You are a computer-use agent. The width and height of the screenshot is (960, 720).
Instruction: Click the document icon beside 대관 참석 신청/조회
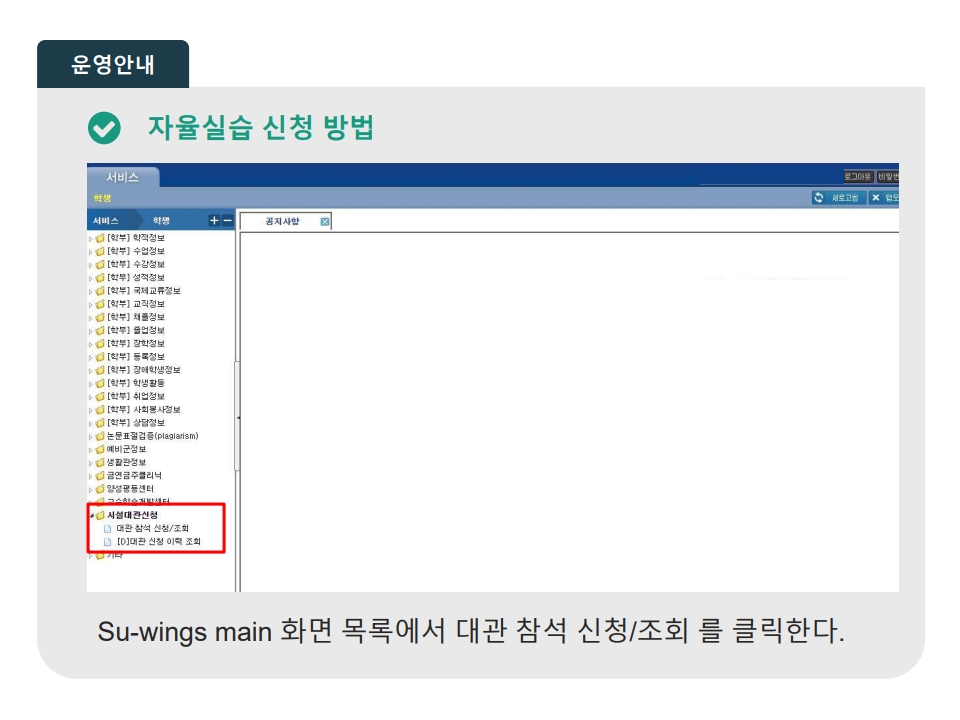click(108, 528)
